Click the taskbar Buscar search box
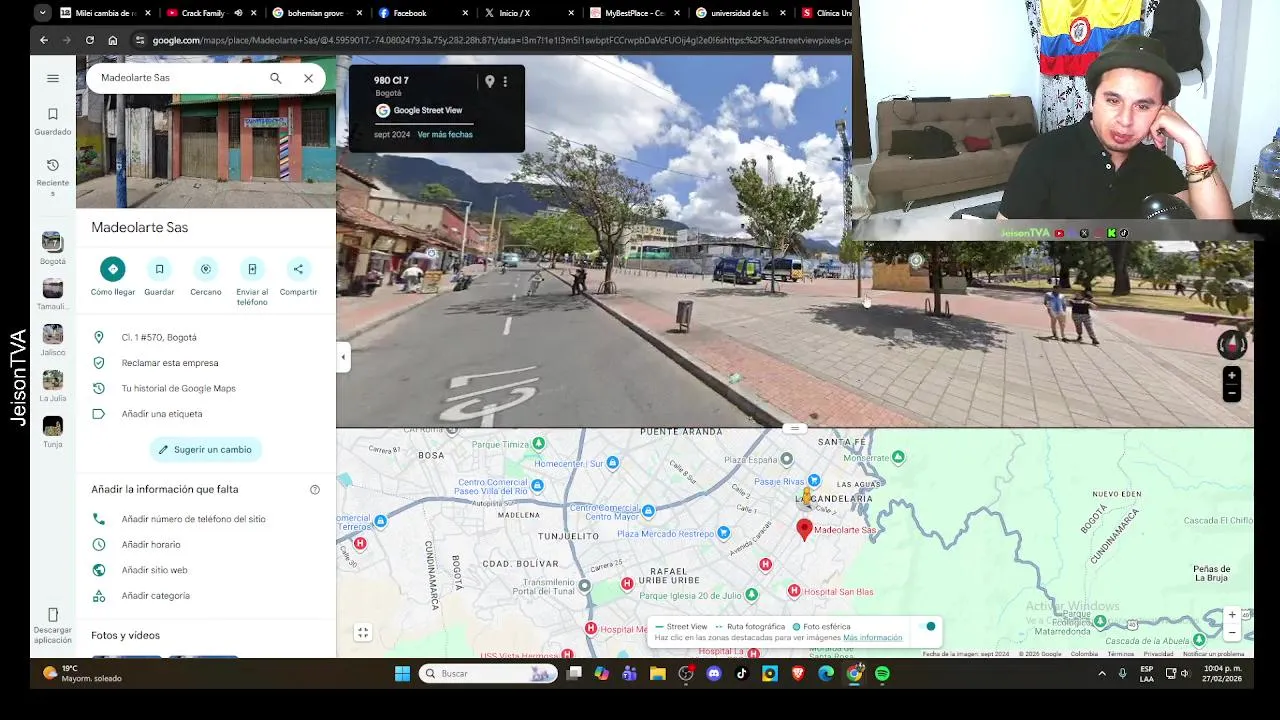Image resolution: width=1280 pixels, height=720 pixels. click(488, 674)
